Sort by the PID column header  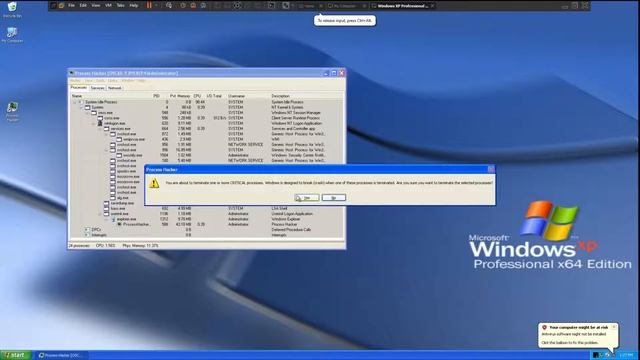157,96
